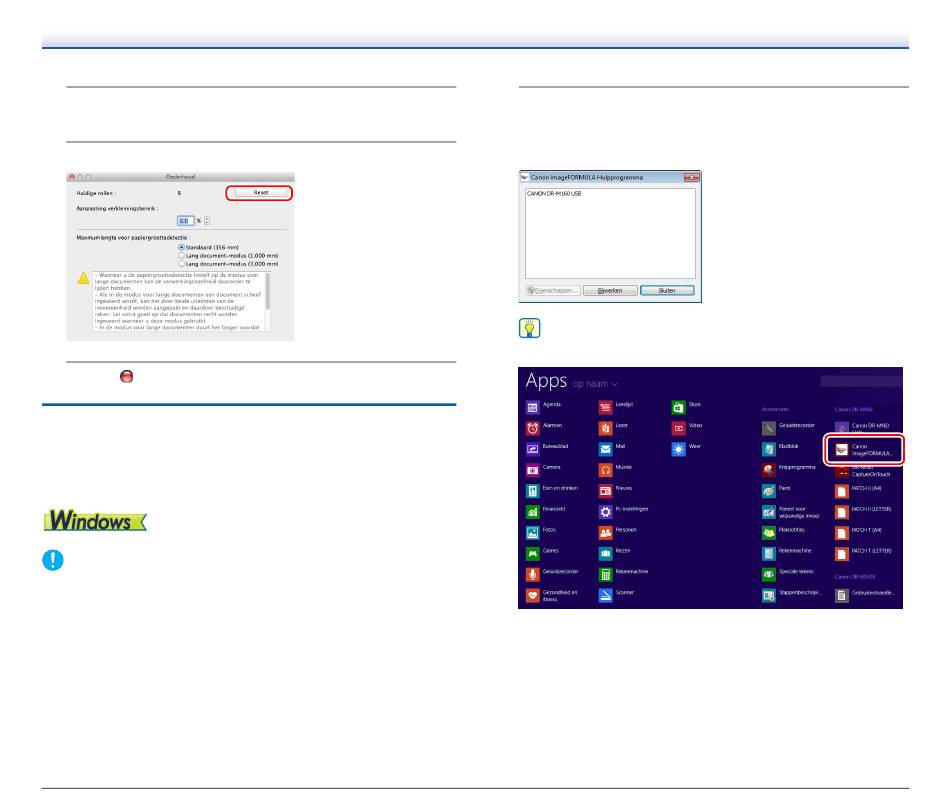Open the Gebruikershandleiding user manual tile

click(865, 595)
